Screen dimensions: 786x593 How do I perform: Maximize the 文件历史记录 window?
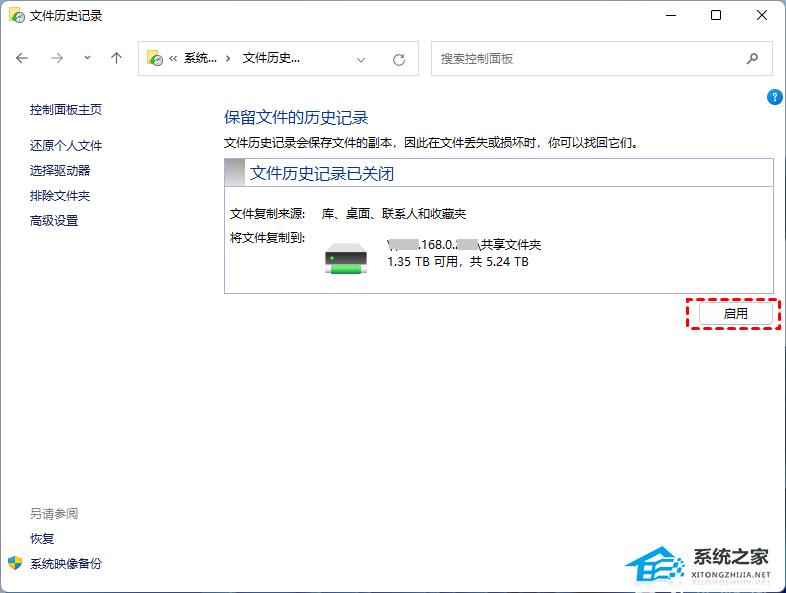pyautogui.click(x=716, y=16)
